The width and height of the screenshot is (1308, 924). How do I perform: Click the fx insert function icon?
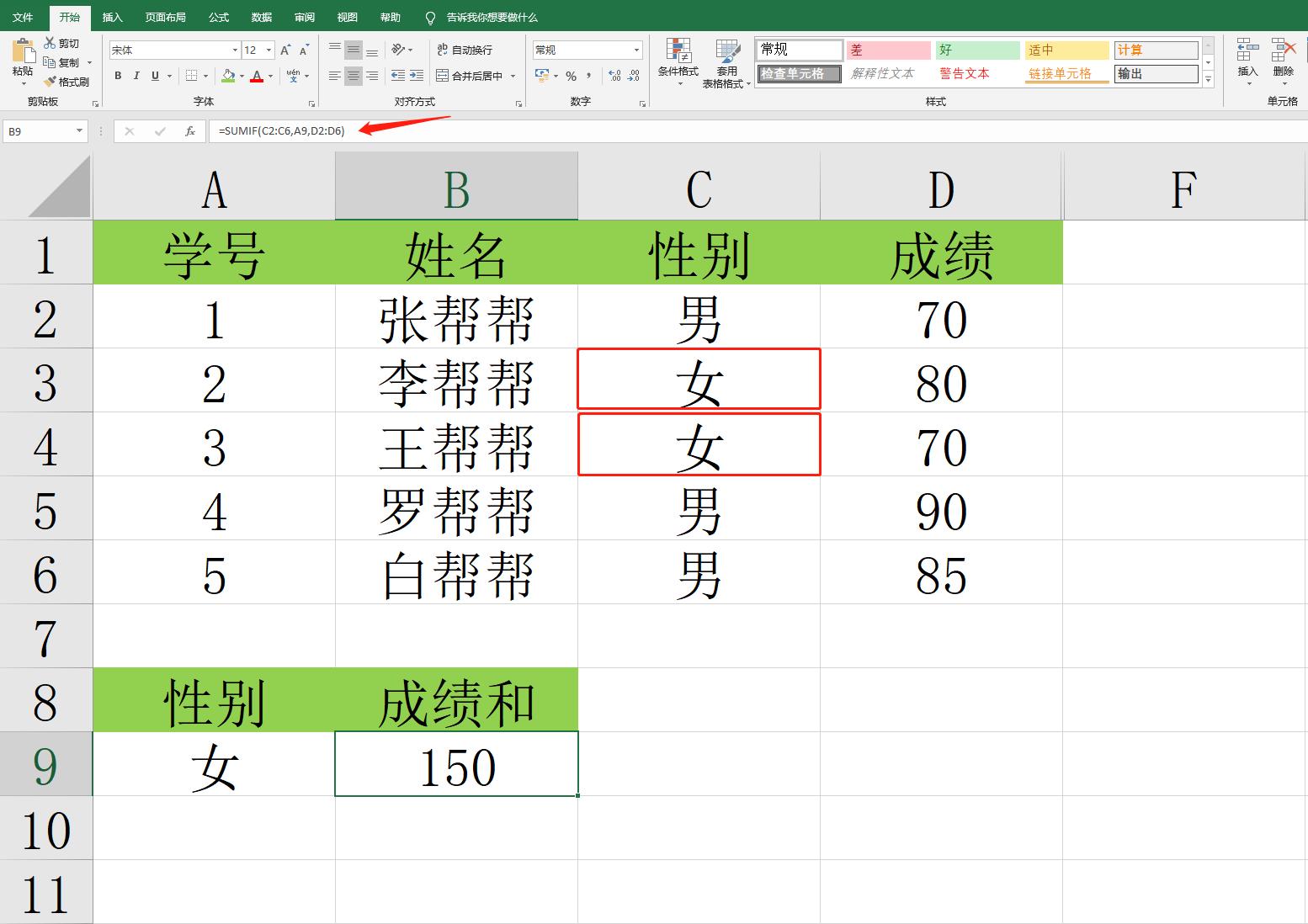pos(190,131)
